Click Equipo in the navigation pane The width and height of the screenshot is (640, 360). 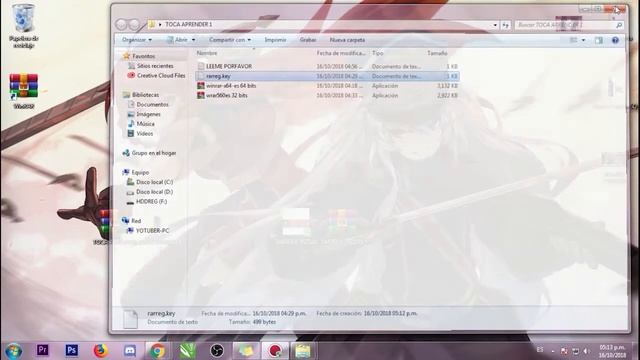coord(140,172)
